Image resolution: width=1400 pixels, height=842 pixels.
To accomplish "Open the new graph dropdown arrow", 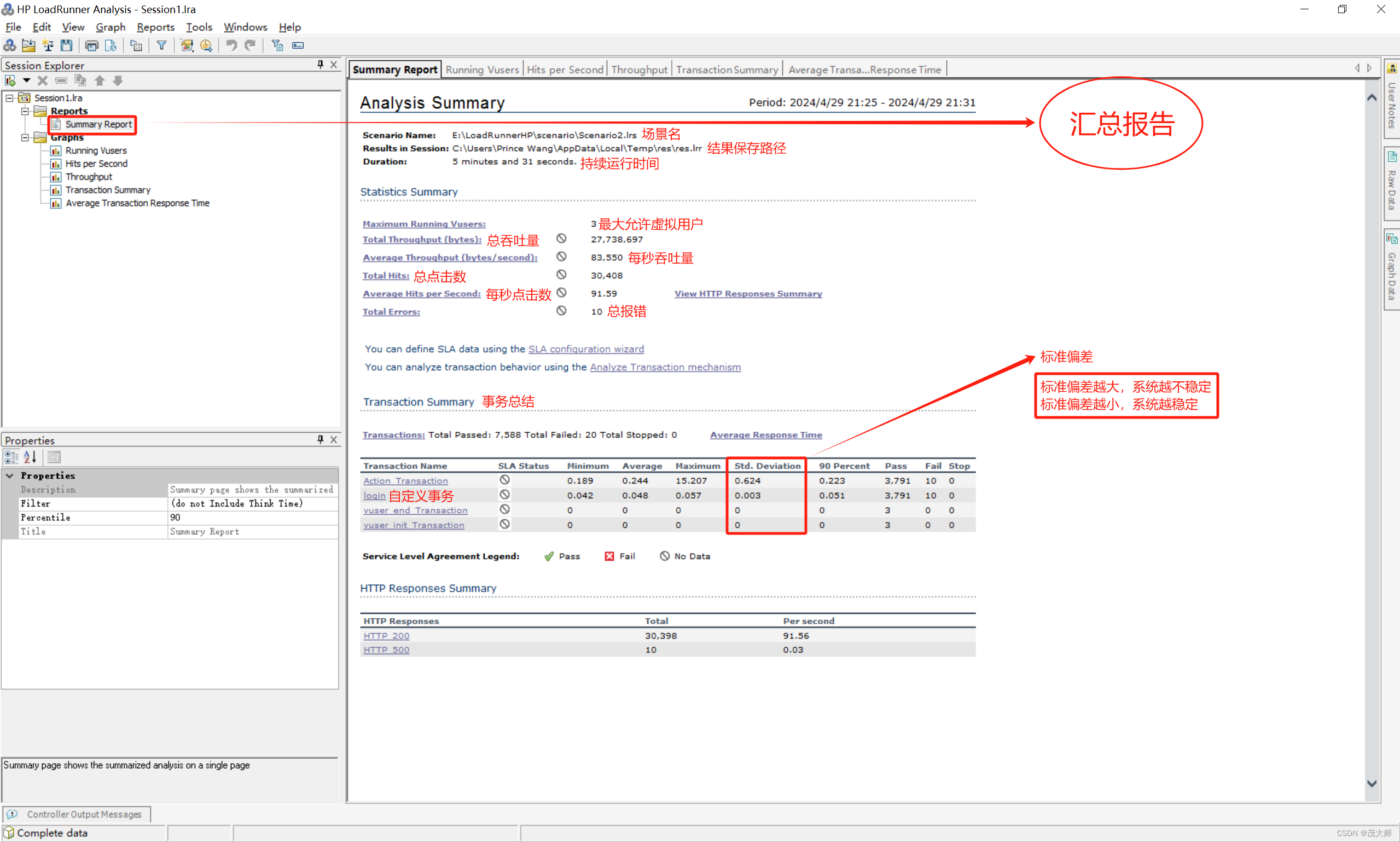I will 26,80.
